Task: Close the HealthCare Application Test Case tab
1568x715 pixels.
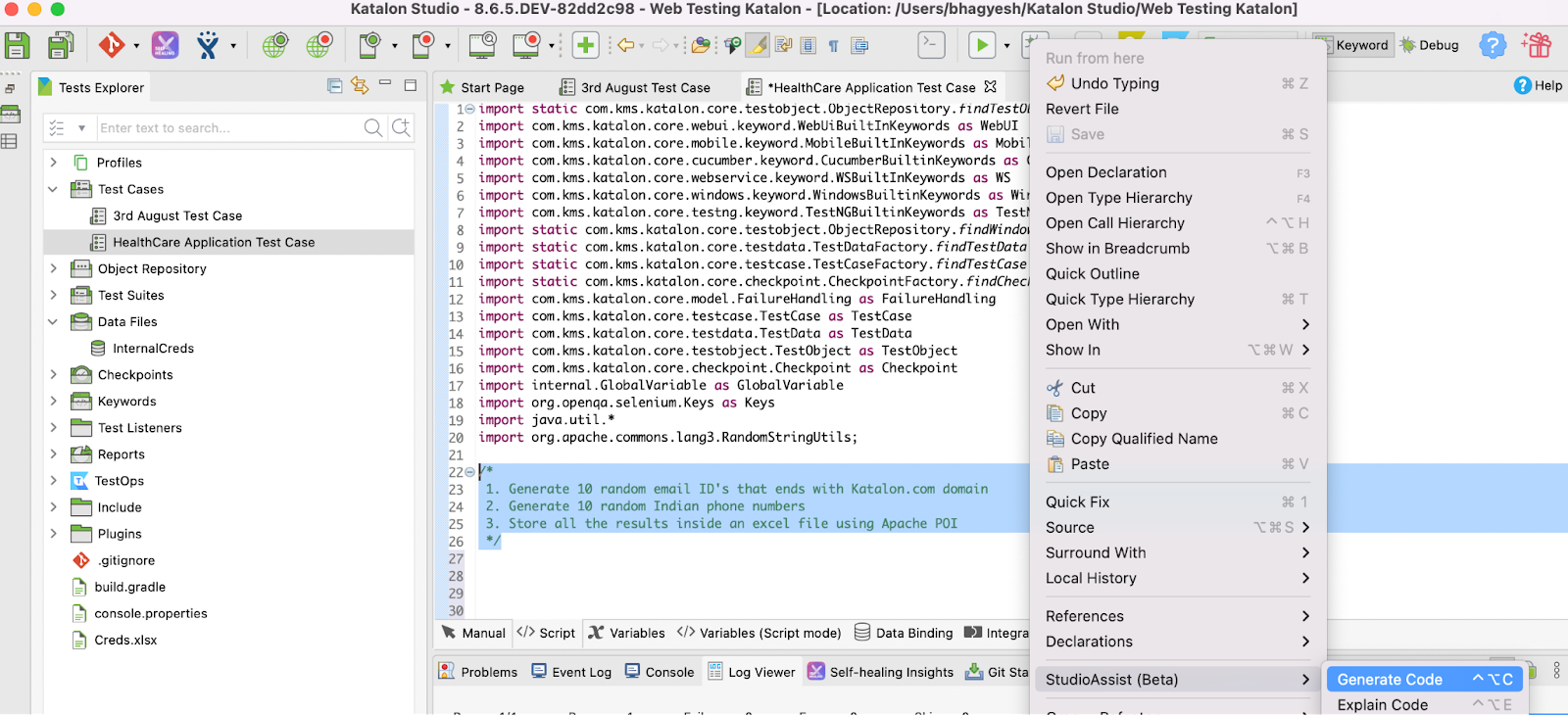Action: (991, 86)
